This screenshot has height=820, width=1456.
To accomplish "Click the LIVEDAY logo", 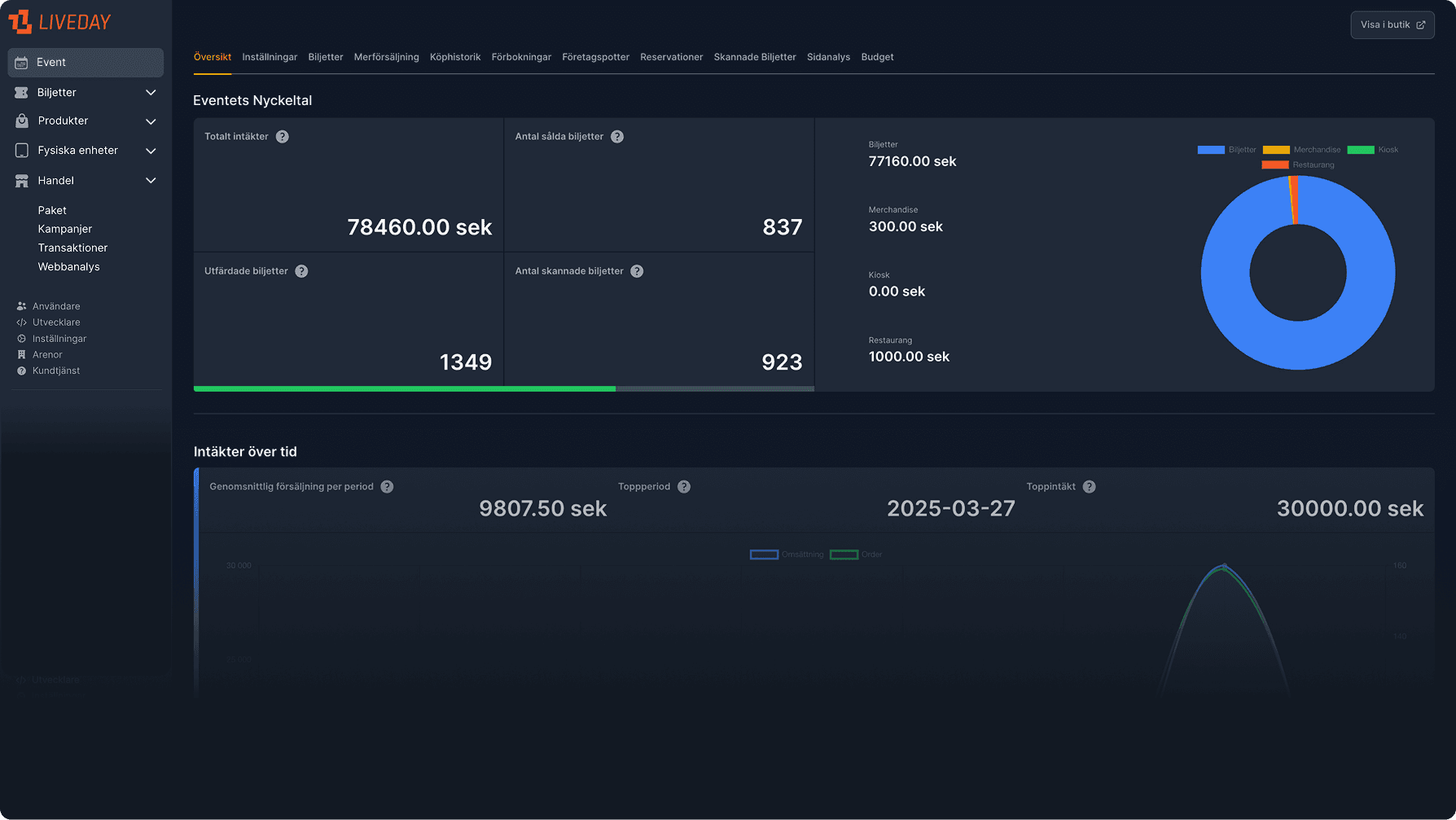I will click(x=59, y=22).
